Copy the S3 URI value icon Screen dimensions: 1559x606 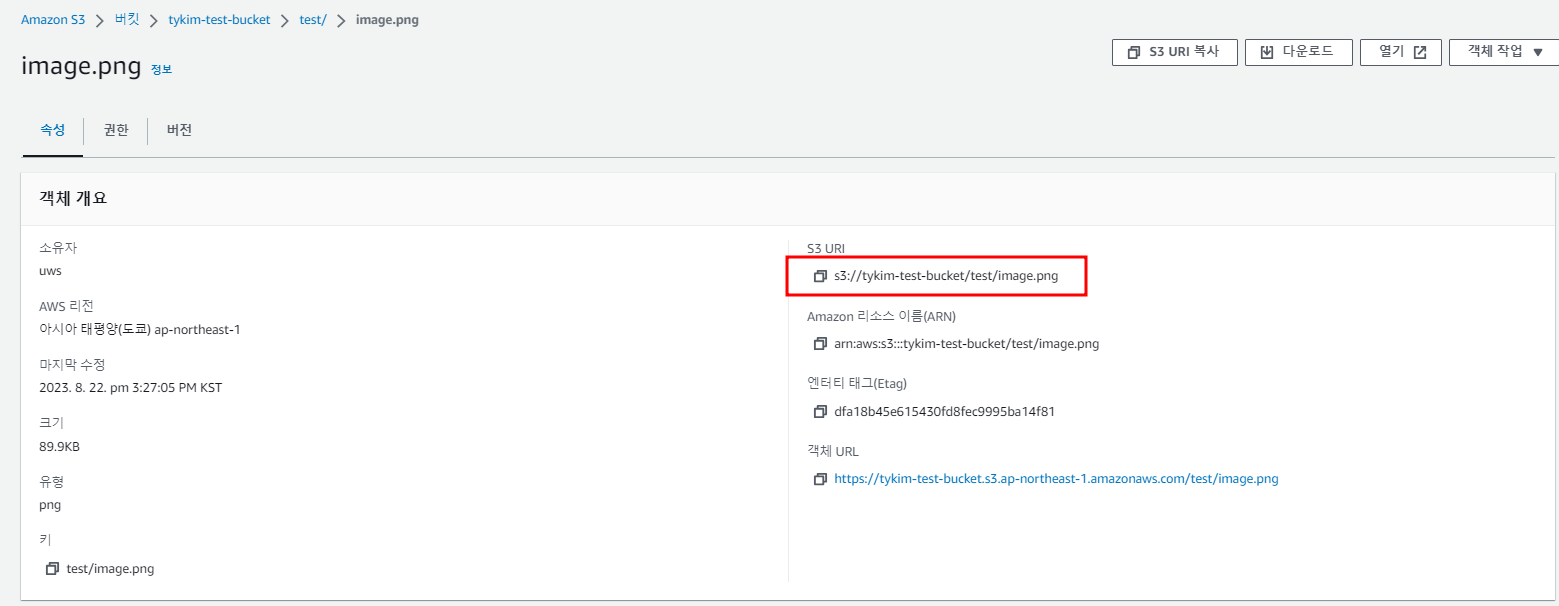click(820, 276)
